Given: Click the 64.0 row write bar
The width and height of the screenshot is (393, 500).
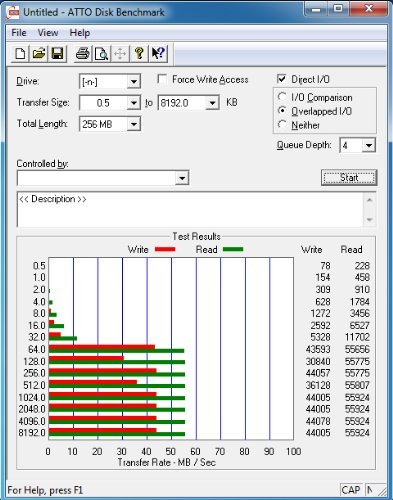Looking at the screenshot, I should click(102, 347).
